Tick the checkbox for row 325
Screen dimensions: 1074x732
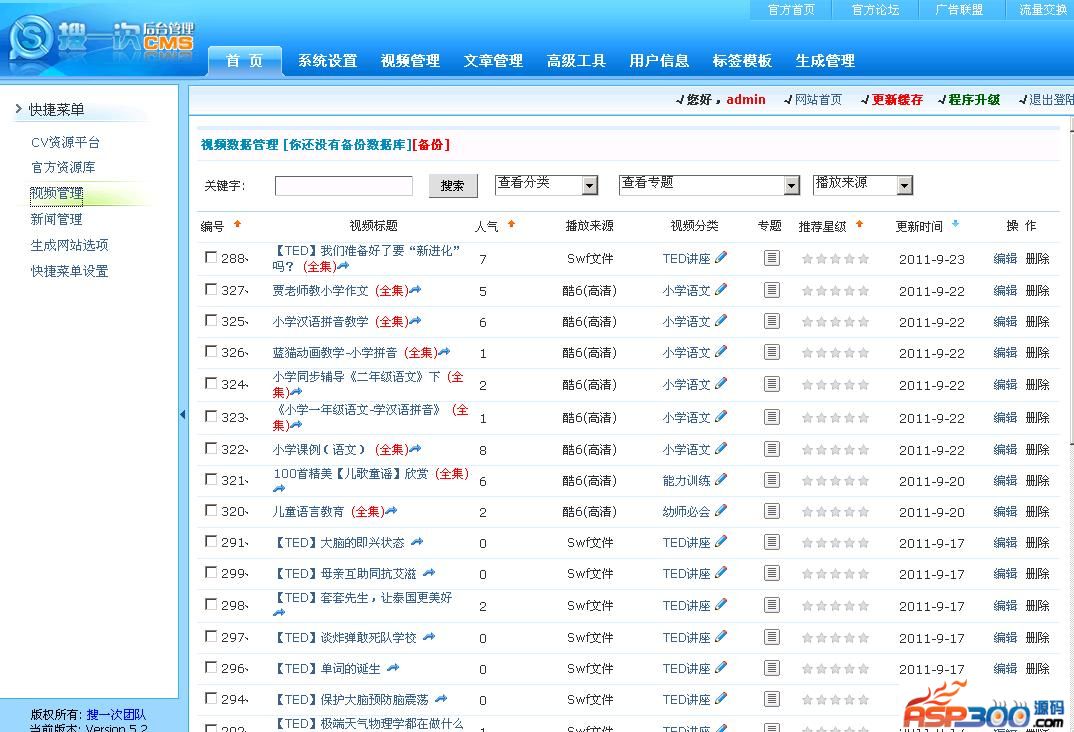click(x=211, y=320)
